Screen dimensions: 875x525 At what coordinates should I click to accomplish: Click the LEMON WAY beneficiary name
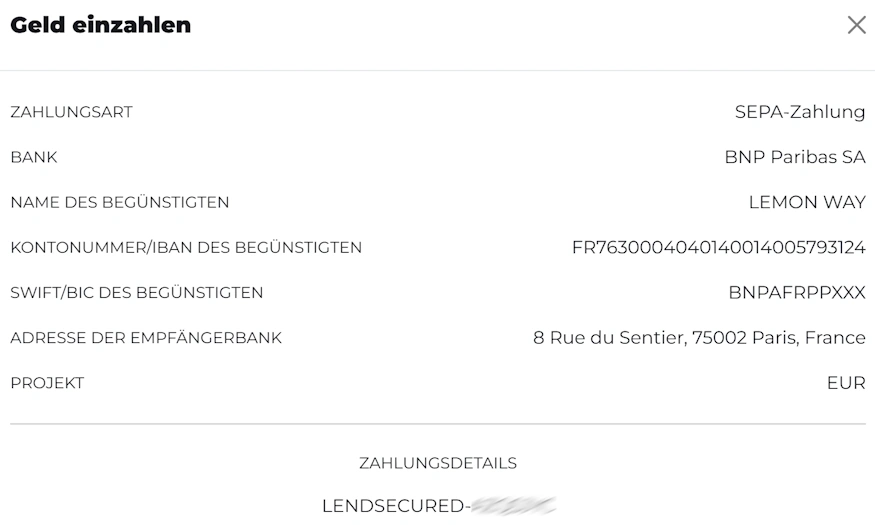click(807, 202)
